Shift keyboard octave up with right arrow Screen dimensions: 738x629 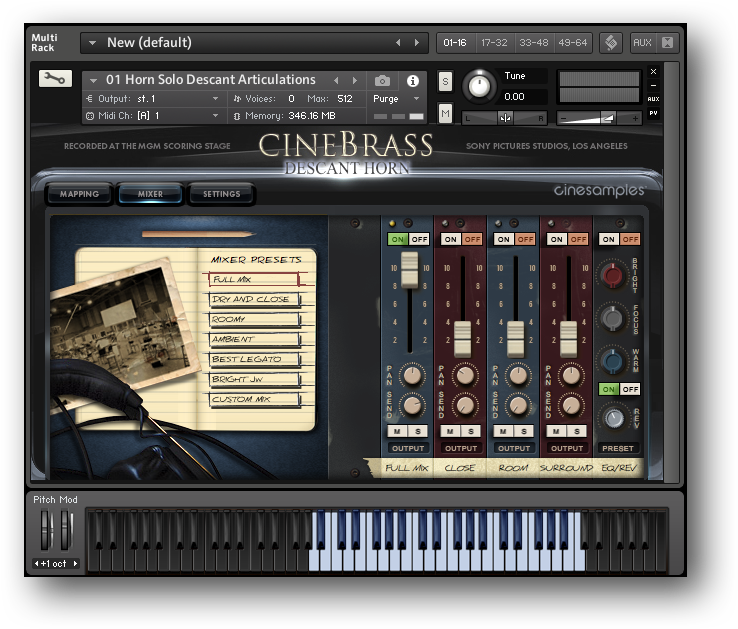pos(75,564)
